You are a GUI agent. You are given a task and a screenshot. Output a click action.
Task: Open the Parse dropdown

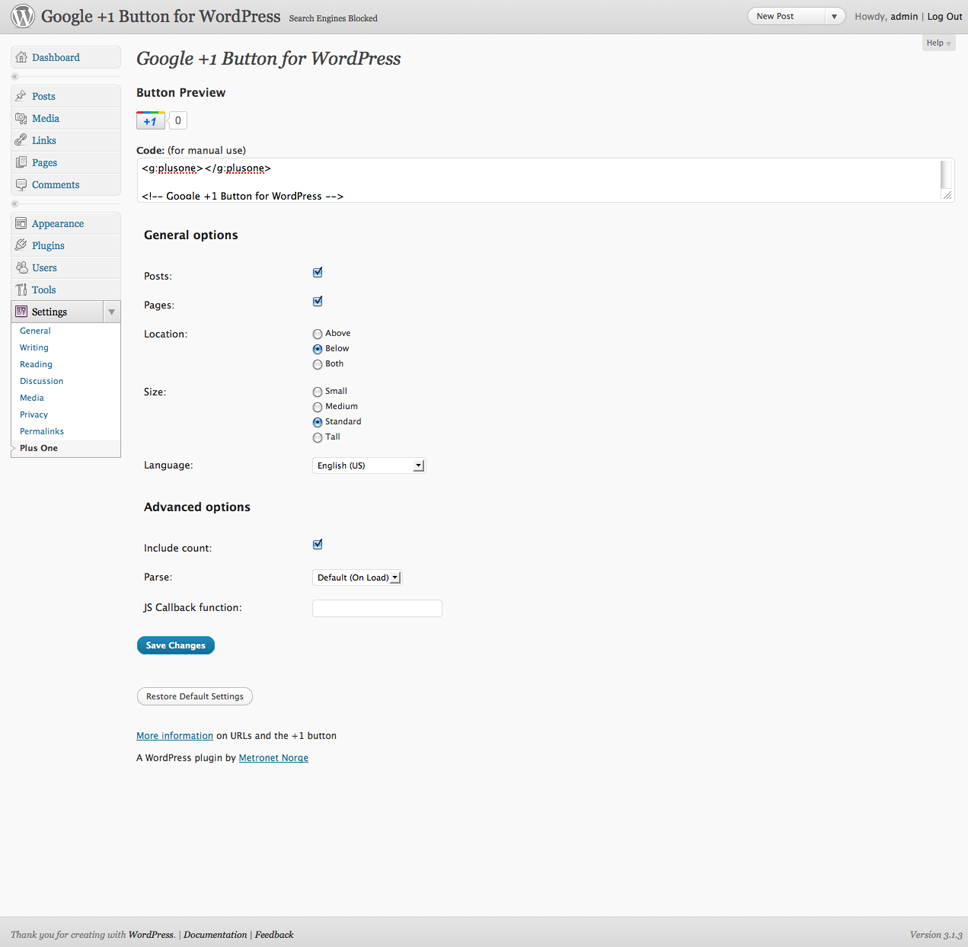coord(357,578)
